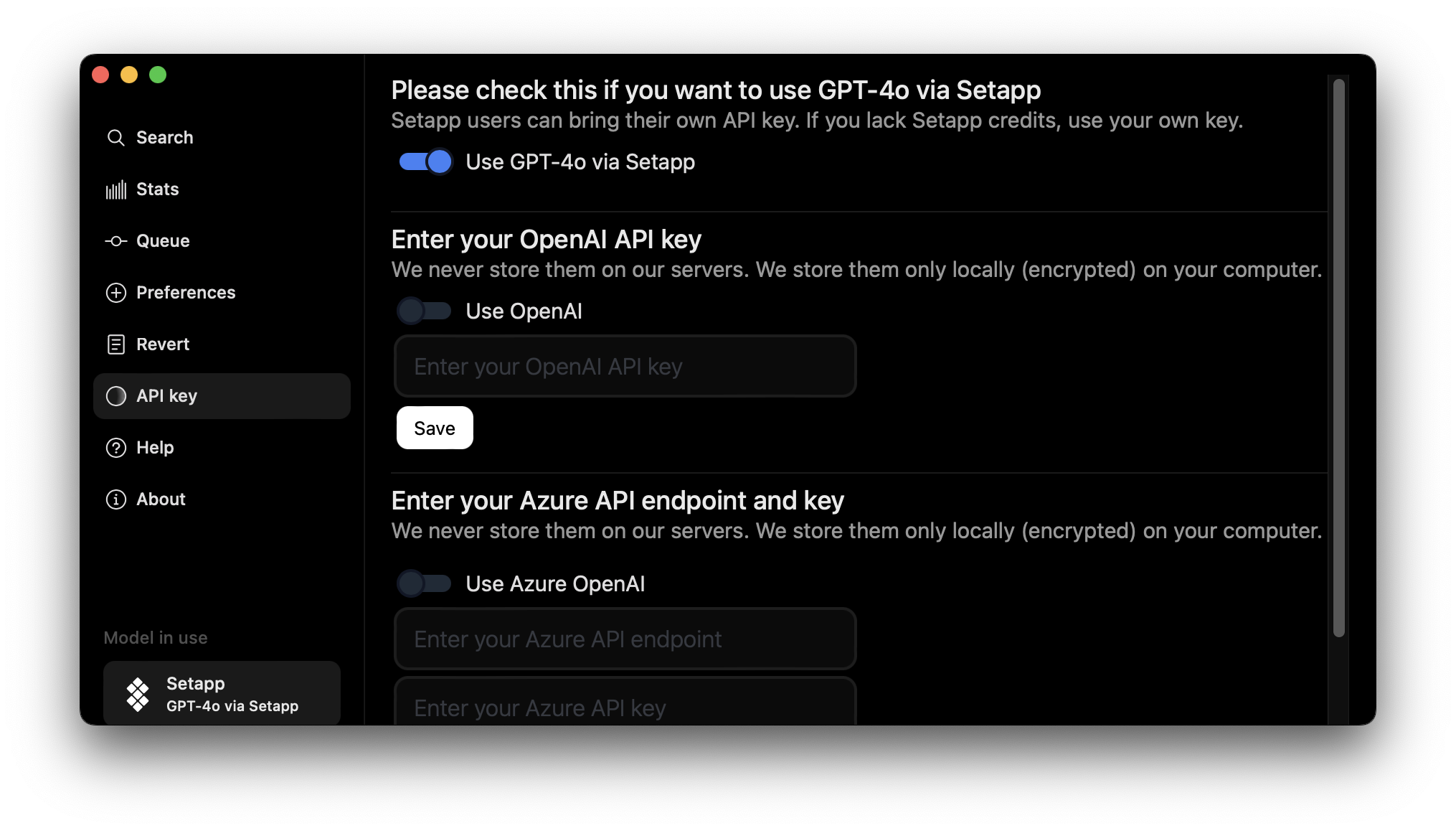Viewport: 1456px width, 831px height.
Task: Select the Queue icon in sidebar
Action: 115,241
